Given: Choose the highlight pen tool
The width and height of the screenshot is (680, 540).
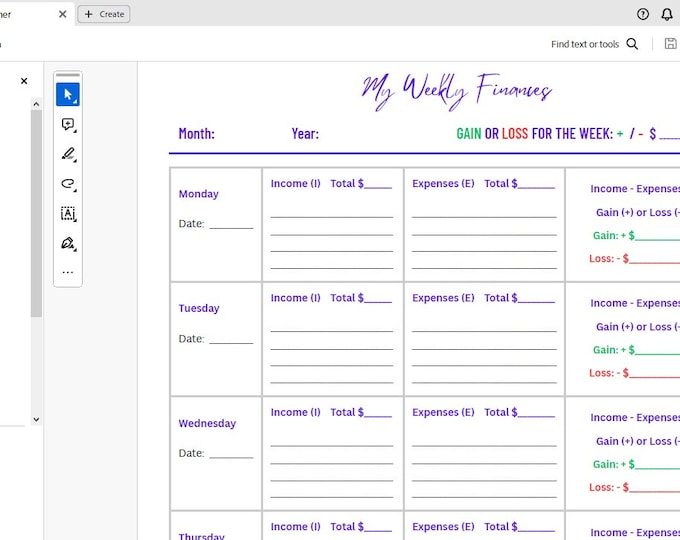Looking at the screenshot, I should (x=68, y=154).
